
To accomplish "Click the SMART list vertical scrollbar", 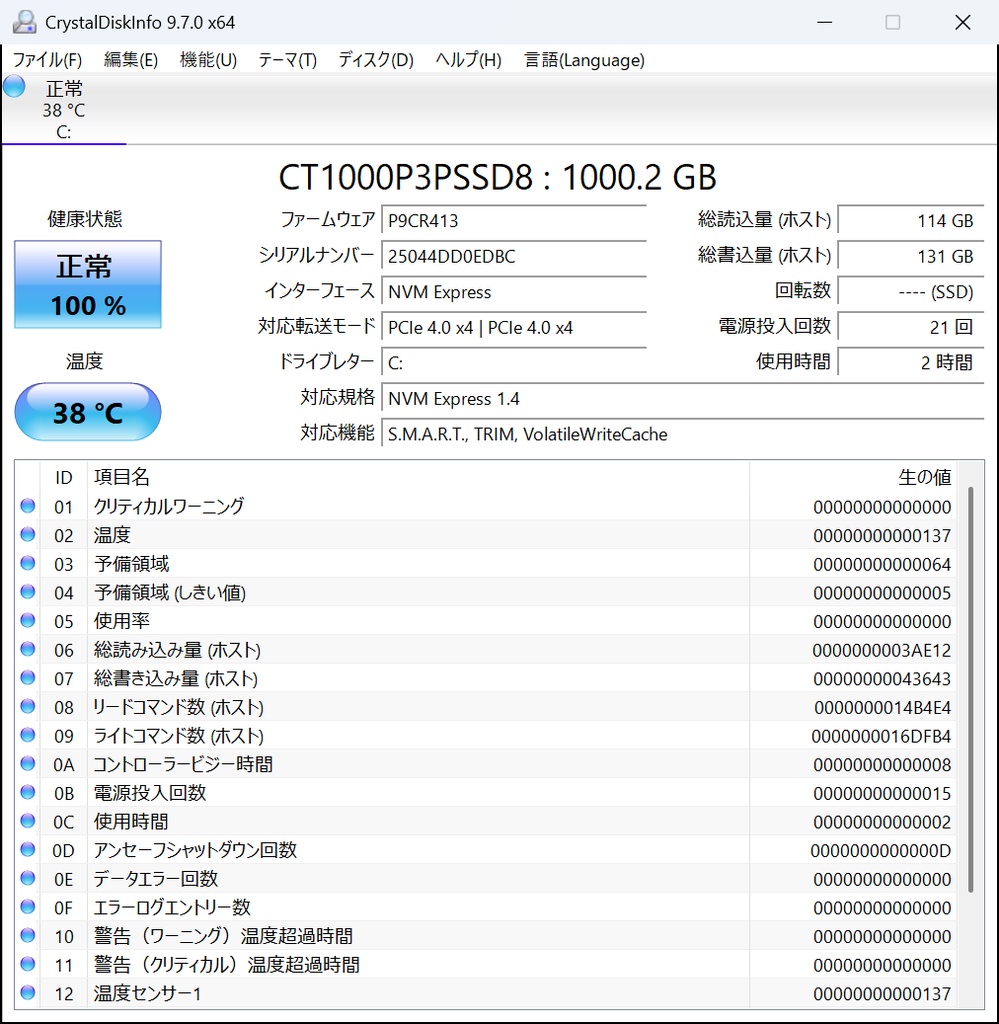I will [x=971, y=689].
